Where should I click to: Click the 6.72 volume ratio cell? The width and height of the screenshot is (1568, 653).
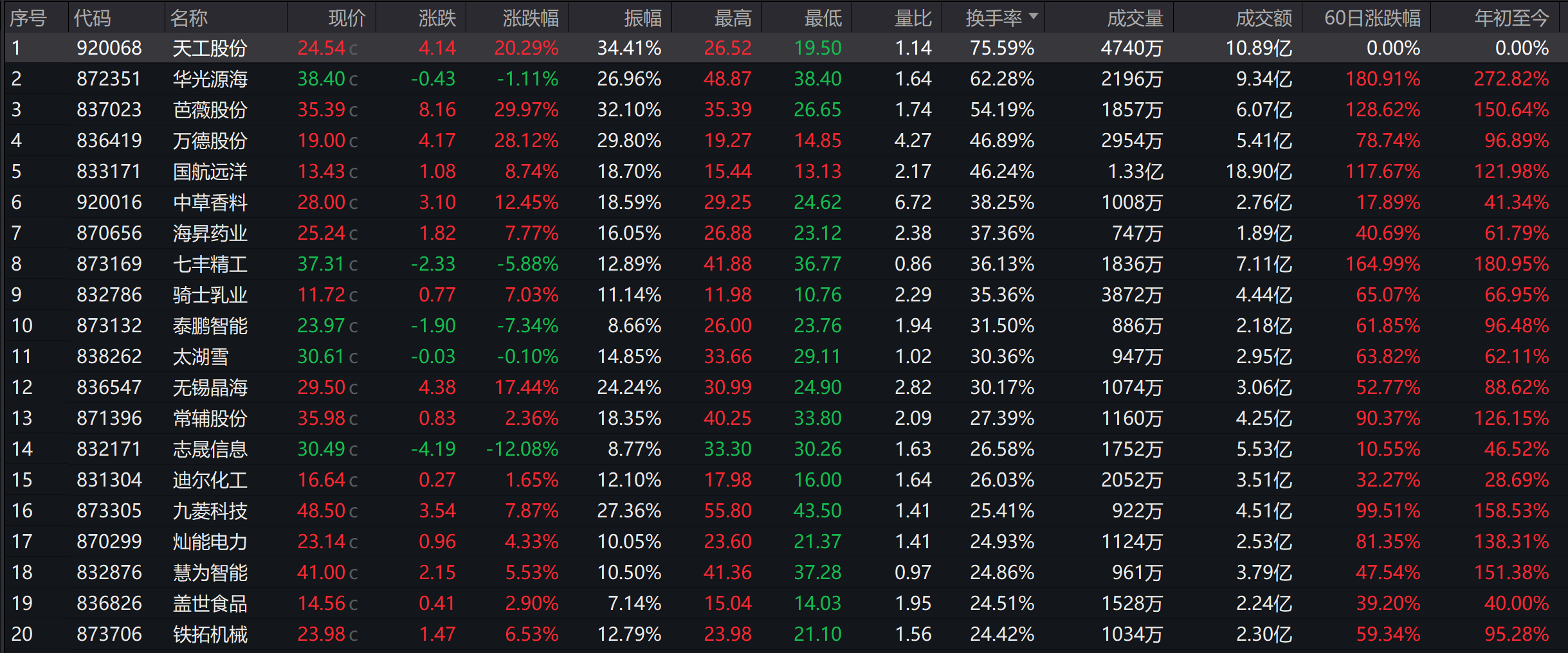(x=913, y=202)
